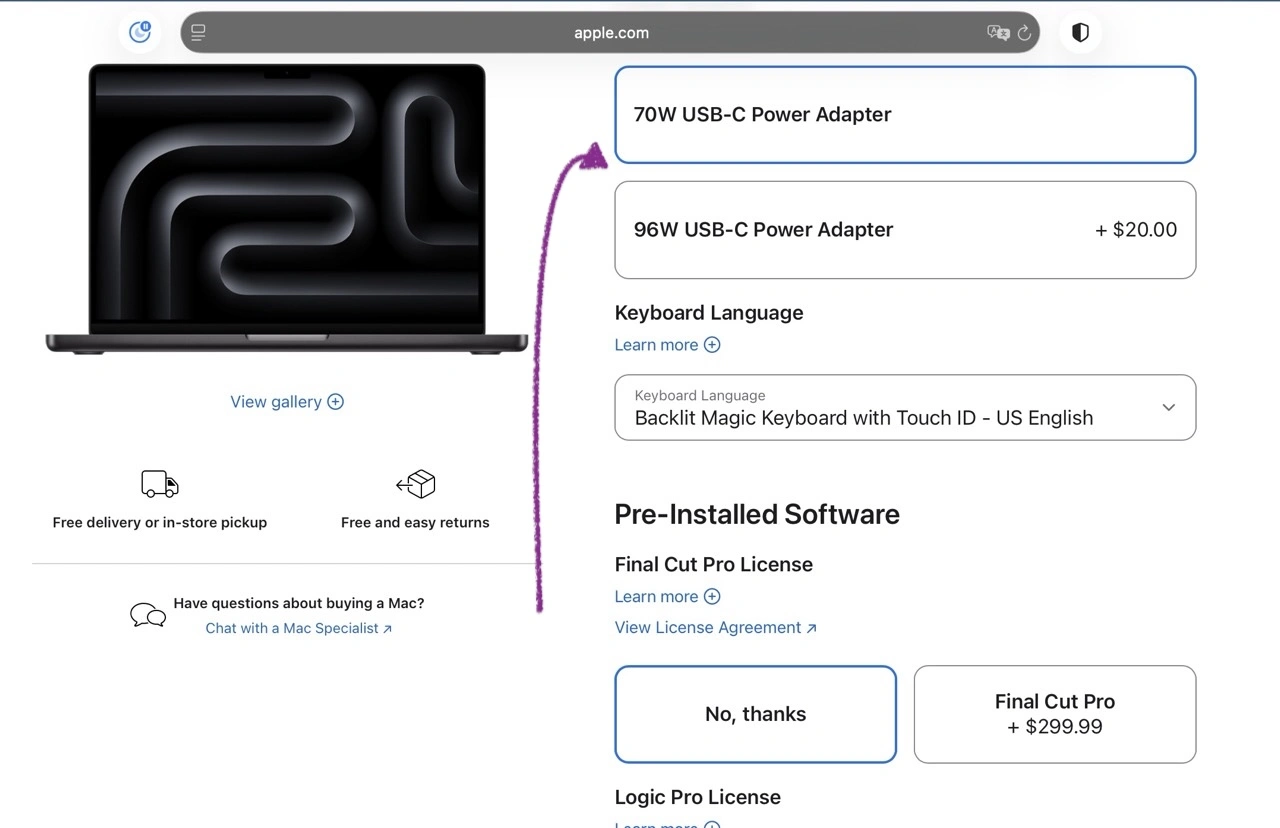This screenshot has height=828, width=1280.
Task: Open Chat with a Mac Specialist link
Action: 298,629
